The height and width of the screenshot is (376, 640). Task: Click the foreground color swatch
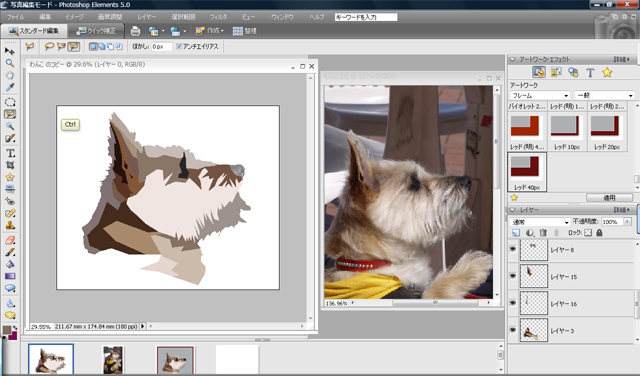tap(7, 330)
